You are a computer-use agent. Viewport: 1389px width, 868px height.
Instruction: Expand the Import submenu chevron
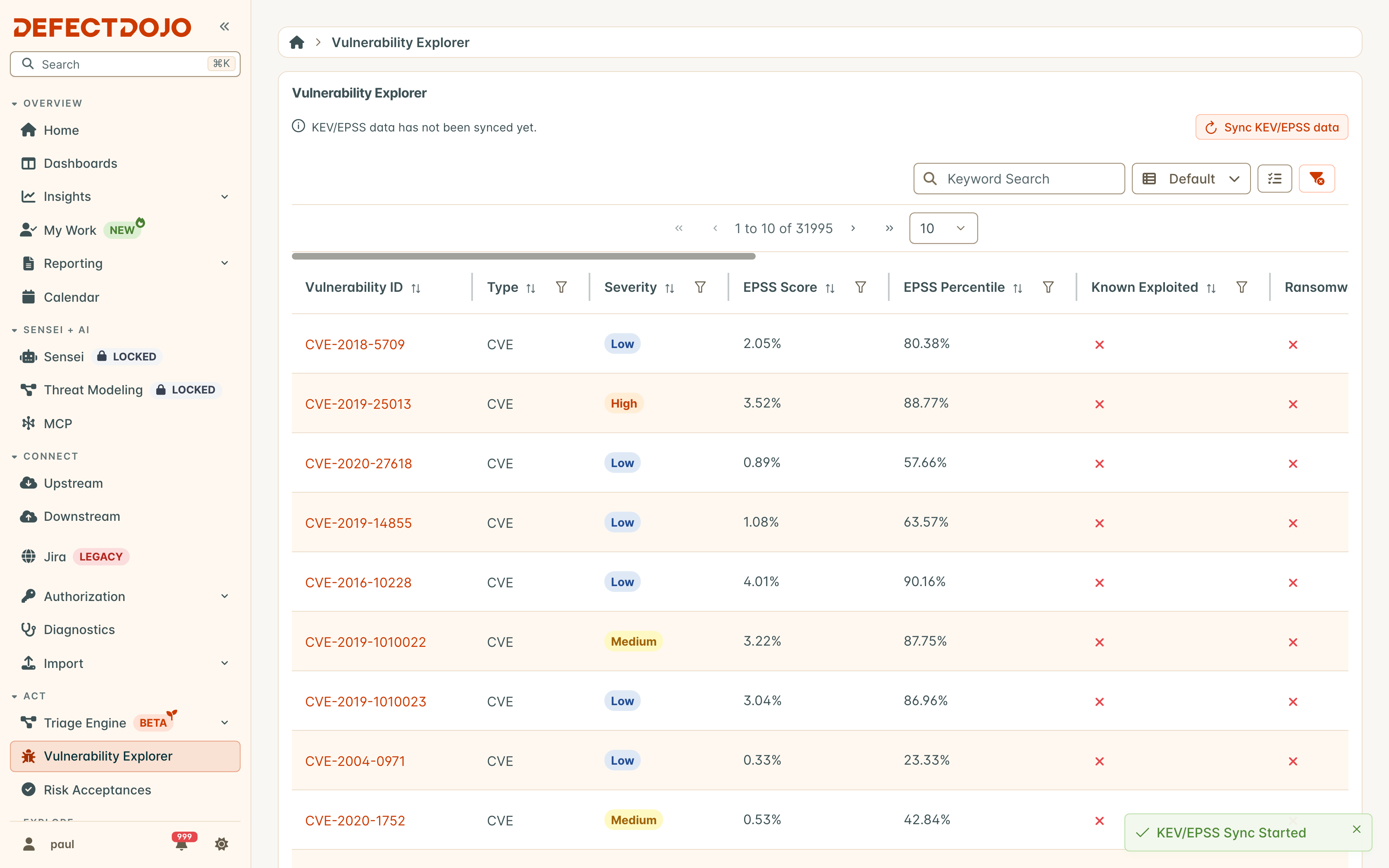point(224,663)
